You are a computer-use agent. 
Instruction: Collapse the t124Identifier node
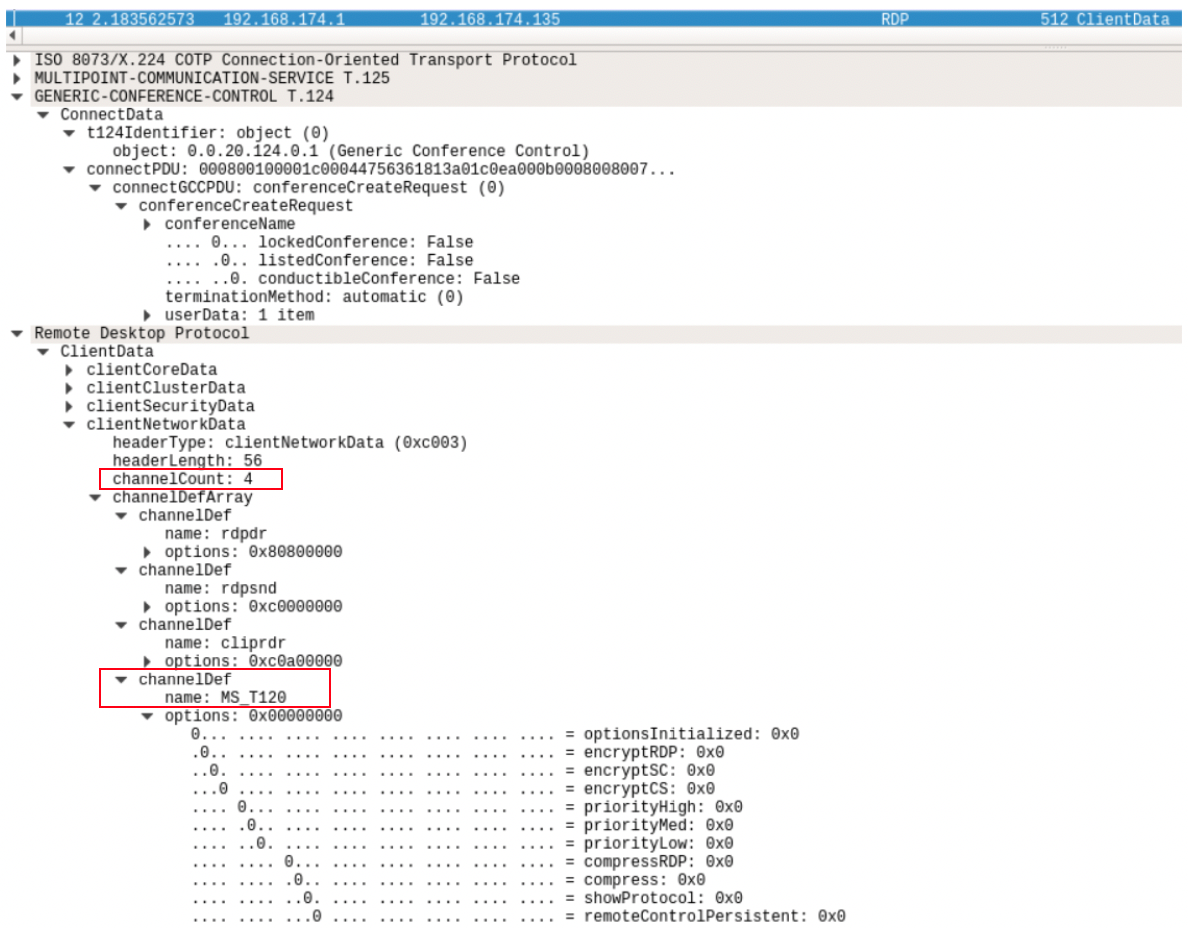(x=69, y=133)
